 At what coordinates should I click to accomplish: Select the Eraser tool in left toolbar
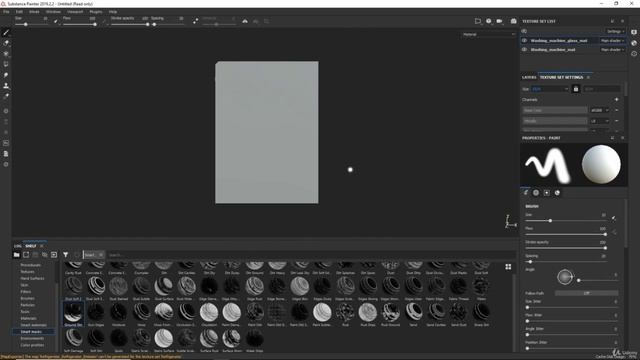6,43
